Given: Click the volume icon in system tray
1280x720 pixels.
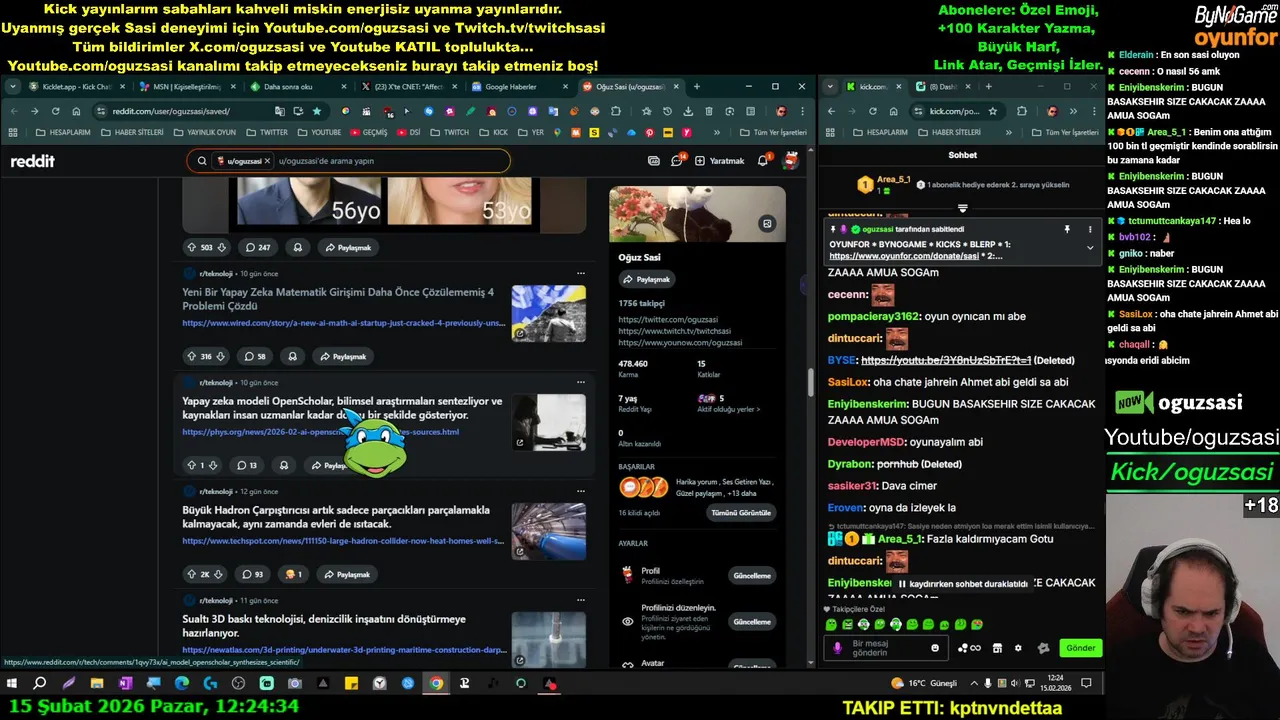Looking at the screenshot, I should 1015,683.
